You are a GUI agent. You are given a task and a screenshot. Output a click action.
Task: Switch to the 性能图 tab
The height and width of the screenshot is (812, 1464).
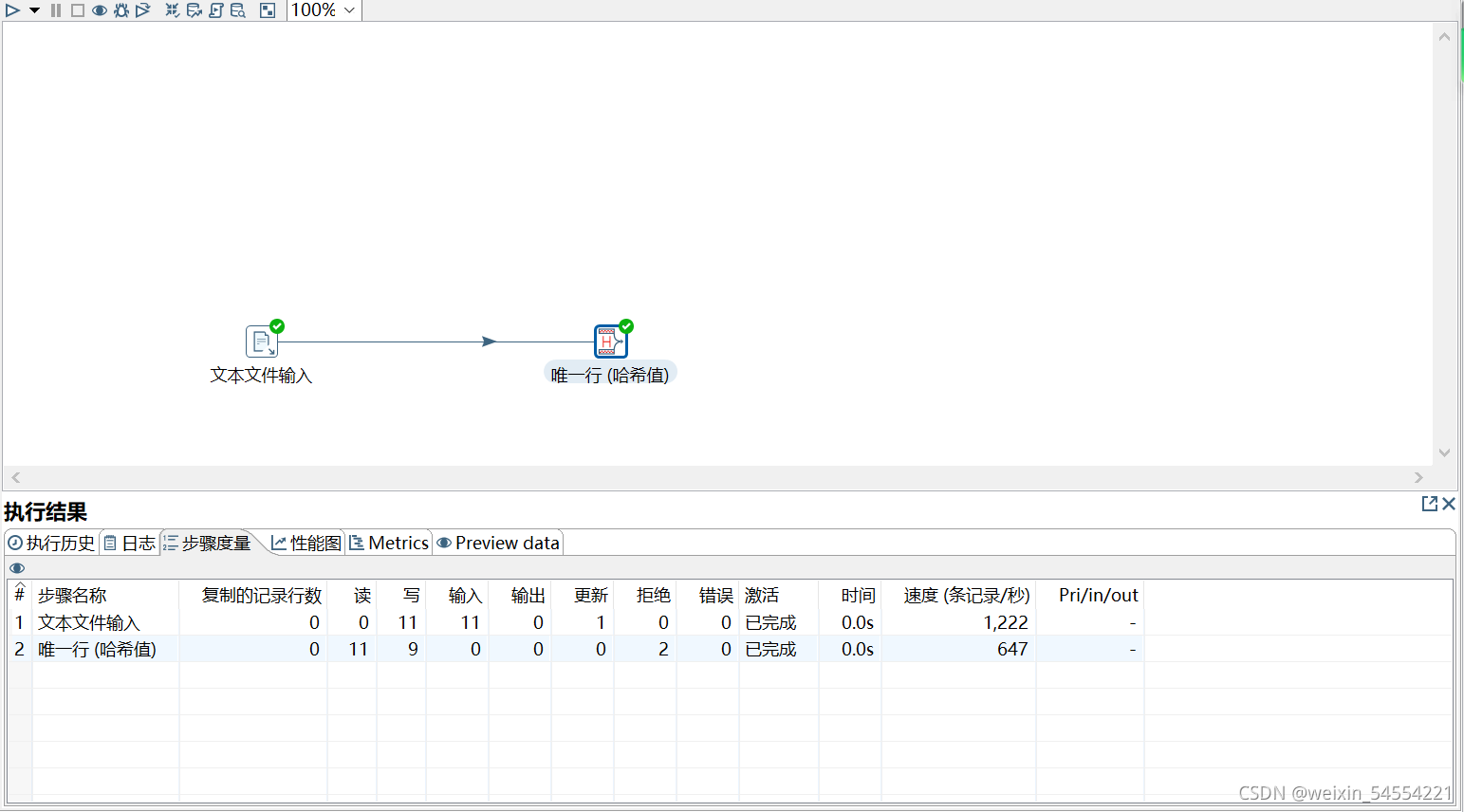306,543
